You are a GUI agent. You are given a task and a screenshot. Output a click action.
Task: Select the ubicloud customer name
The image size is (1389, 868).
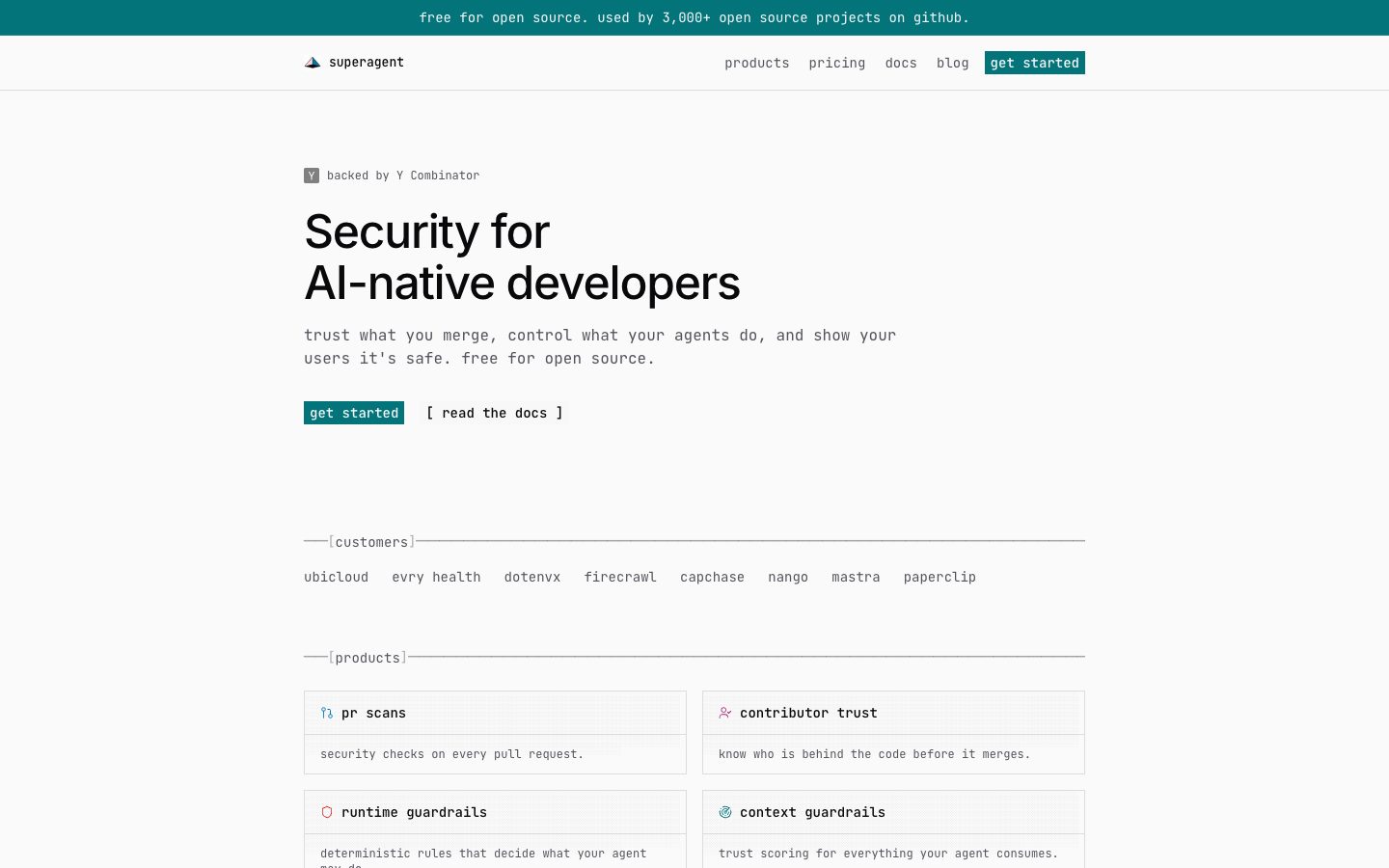coord(337,577)
